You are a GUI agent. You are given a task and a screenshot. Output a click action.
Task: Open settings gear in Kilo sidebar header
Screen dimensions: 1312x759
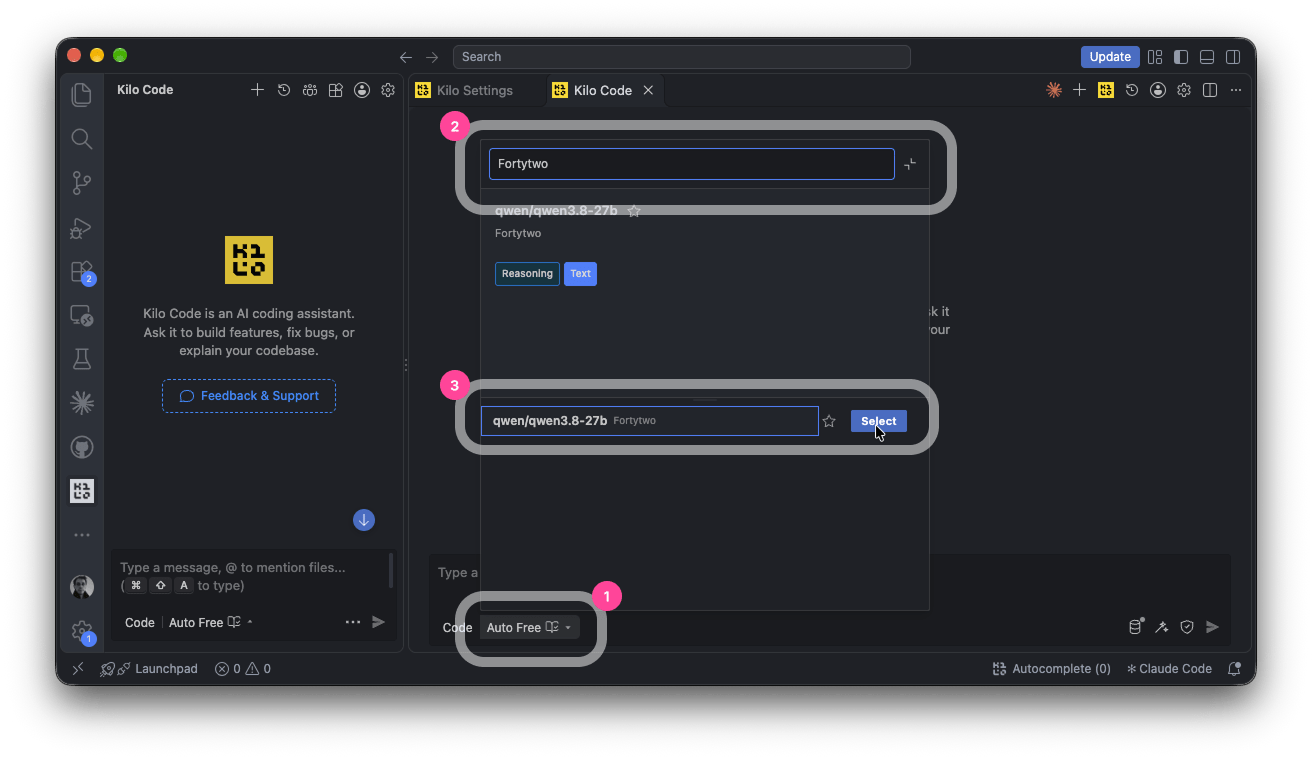(388, 90)
